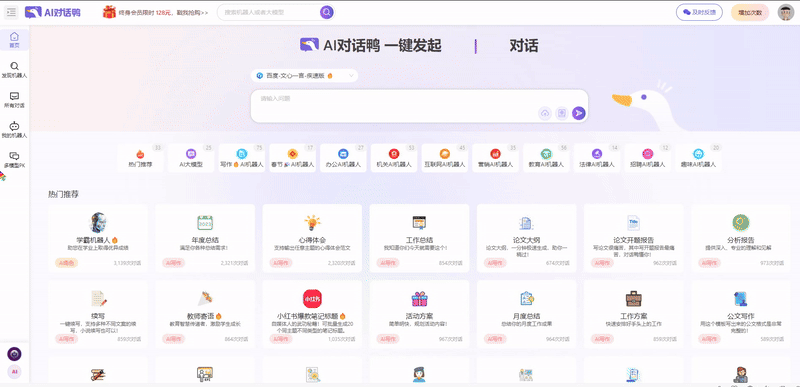Click the template icon beside the send button
Screen dimensions: 800x387
click(562, 113)
